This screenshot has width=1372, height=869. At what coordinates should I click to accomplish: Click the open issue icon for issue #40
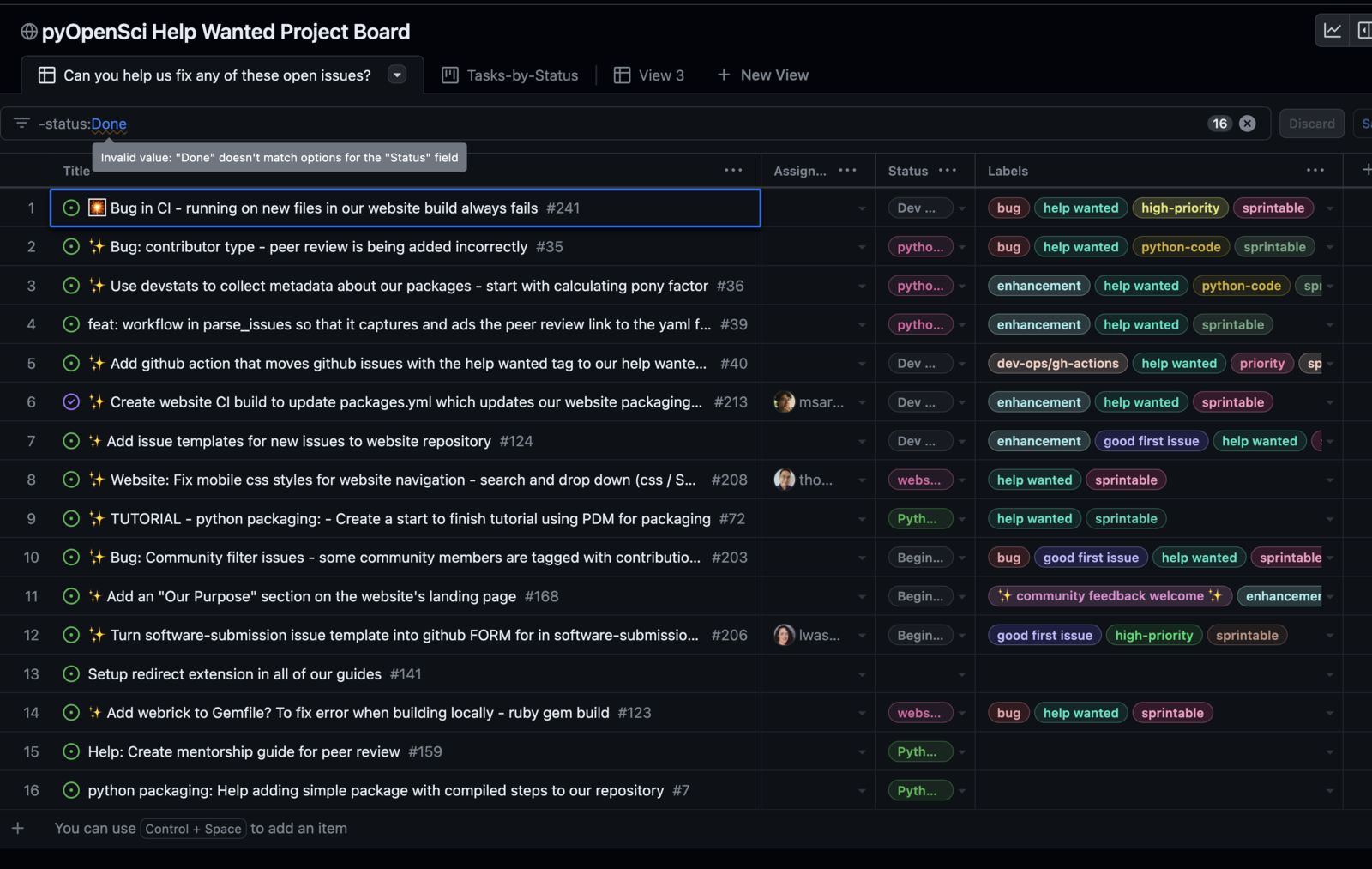(72, 363)
